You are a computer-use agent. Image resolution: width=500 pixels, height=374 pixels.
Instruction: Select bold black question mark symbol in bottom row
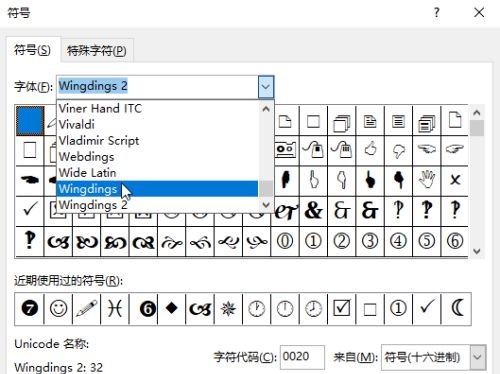point(30,241)
